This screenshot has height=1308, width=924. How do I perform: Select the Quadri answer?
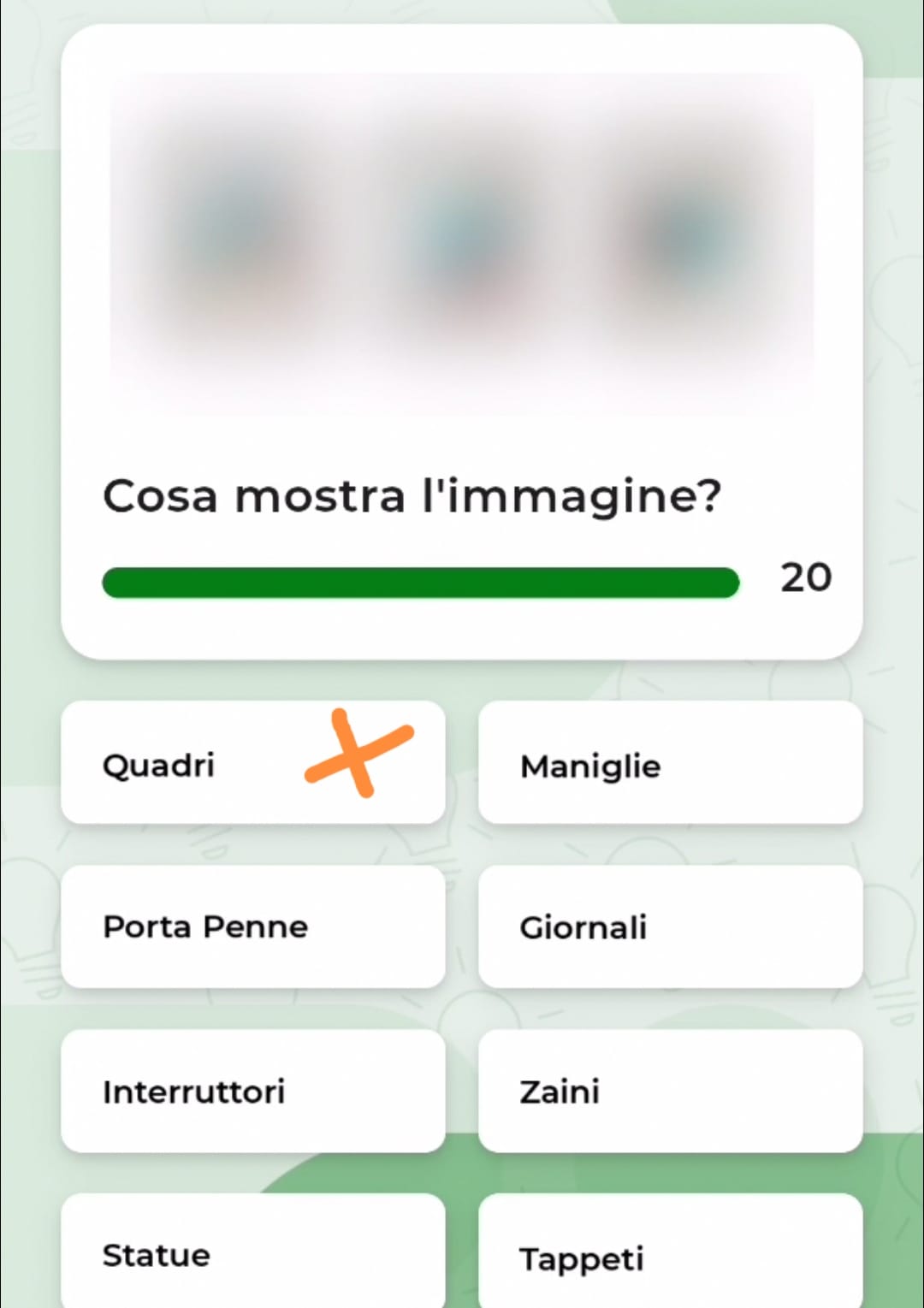tap(253, 762)
